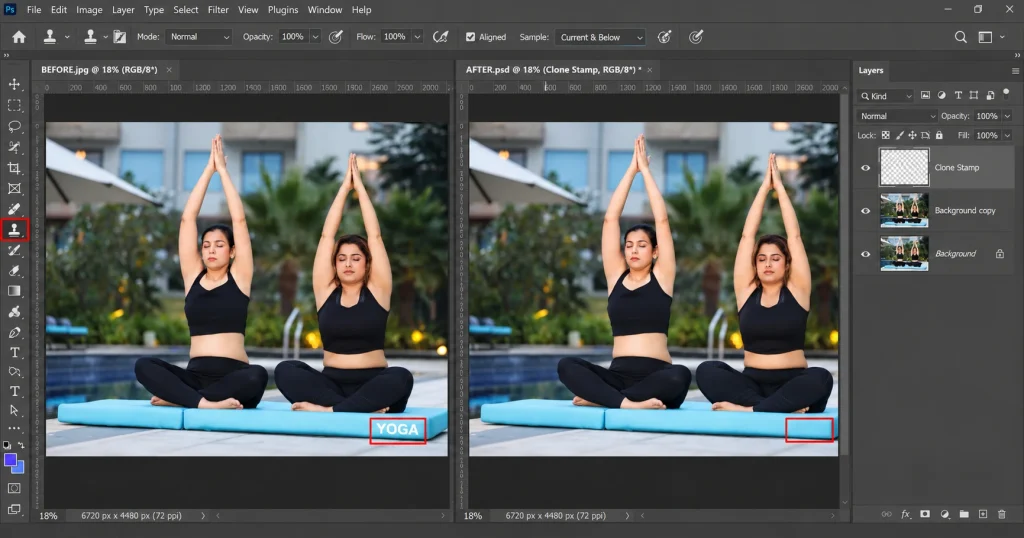Uncheck the Aligned checkbox
The image size is (1024, 538).
tap(470, 37)
